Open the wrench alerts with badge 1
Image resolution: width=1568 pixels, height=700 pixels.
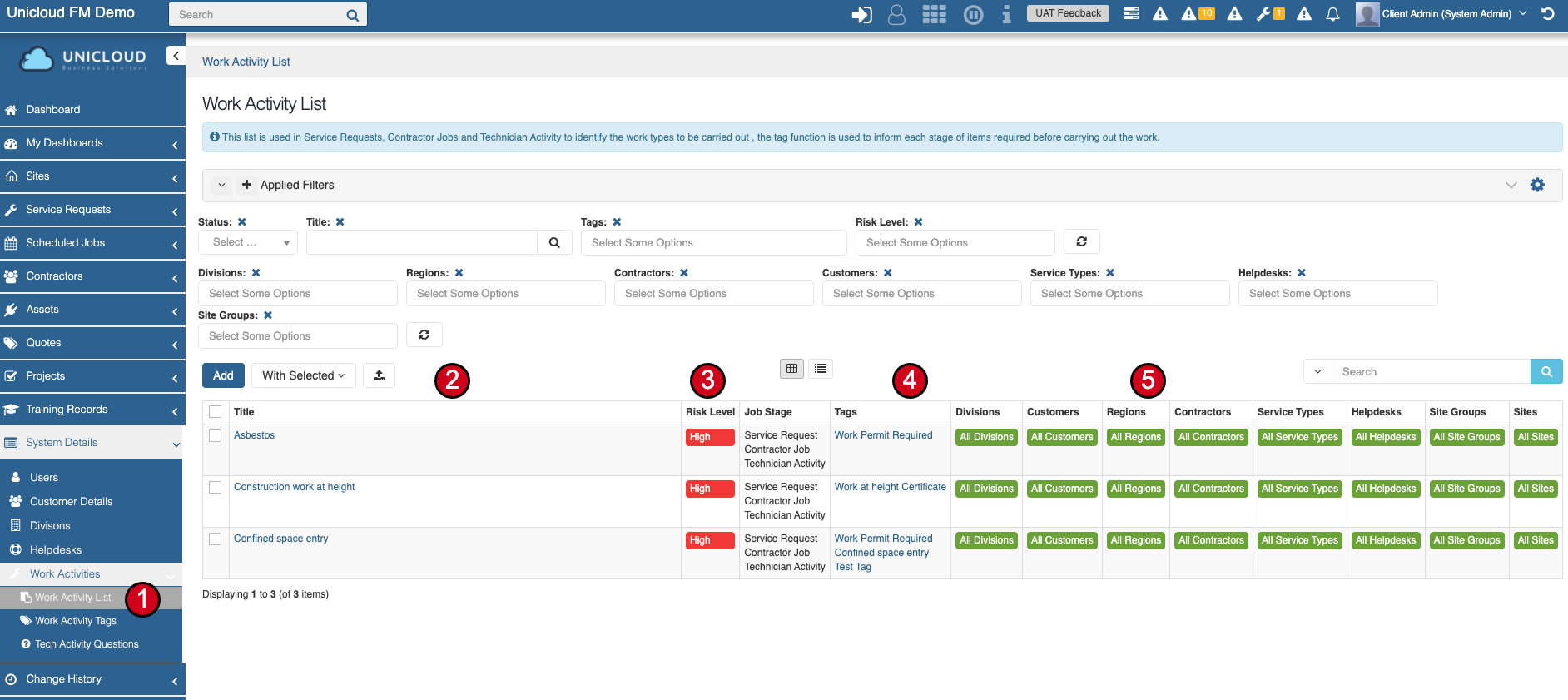(1270, 13)
